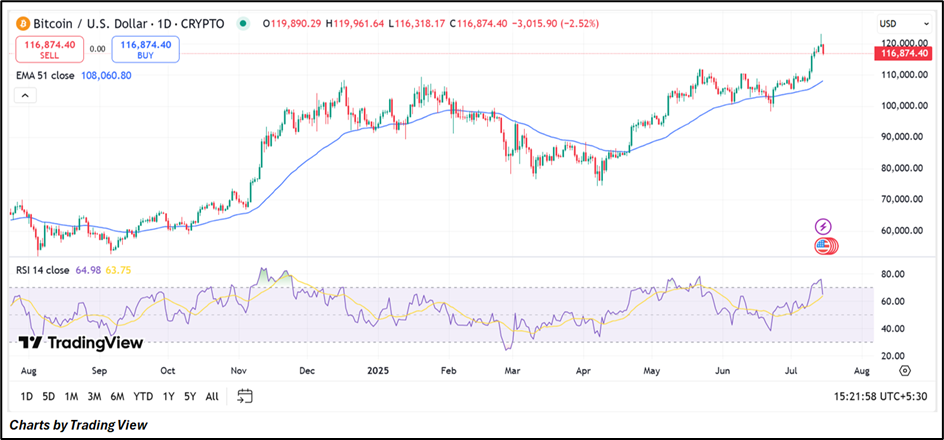Click the TradingView logo
Image resolution: width=944 pixels, height=440 pixels.
point(81,342)
